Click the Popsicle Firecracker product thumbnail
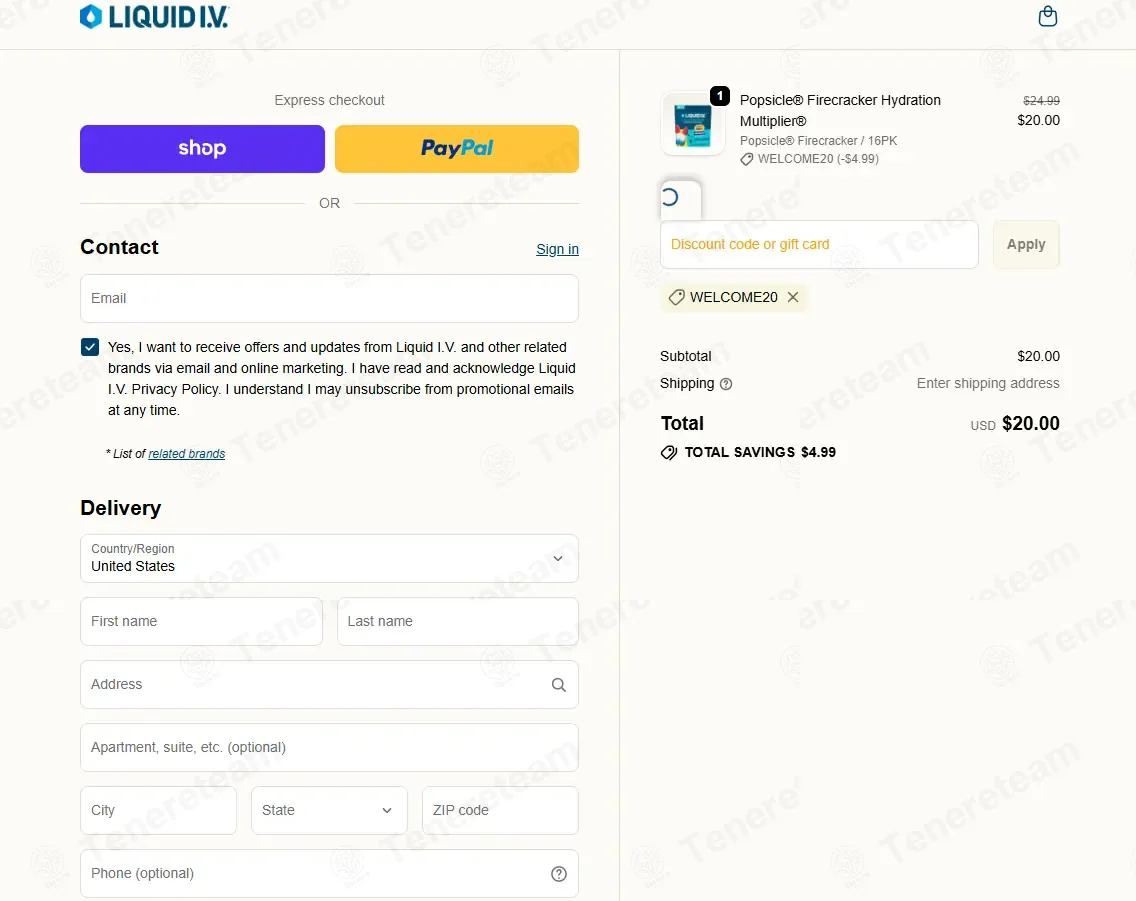 (693, 124)
